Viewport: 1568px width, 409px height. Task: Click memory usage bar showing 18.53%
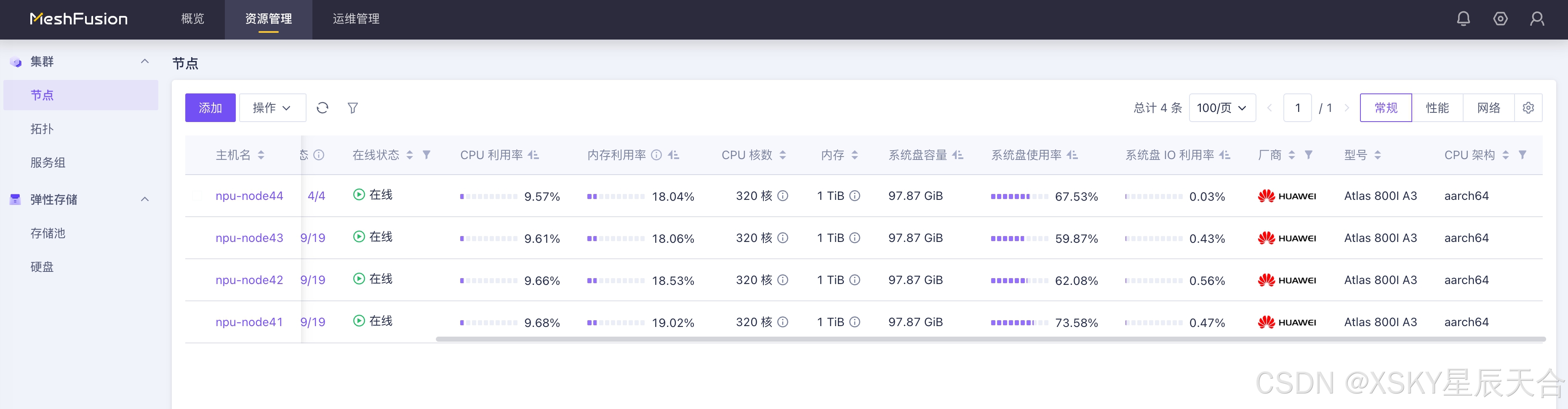pos(616,281)
